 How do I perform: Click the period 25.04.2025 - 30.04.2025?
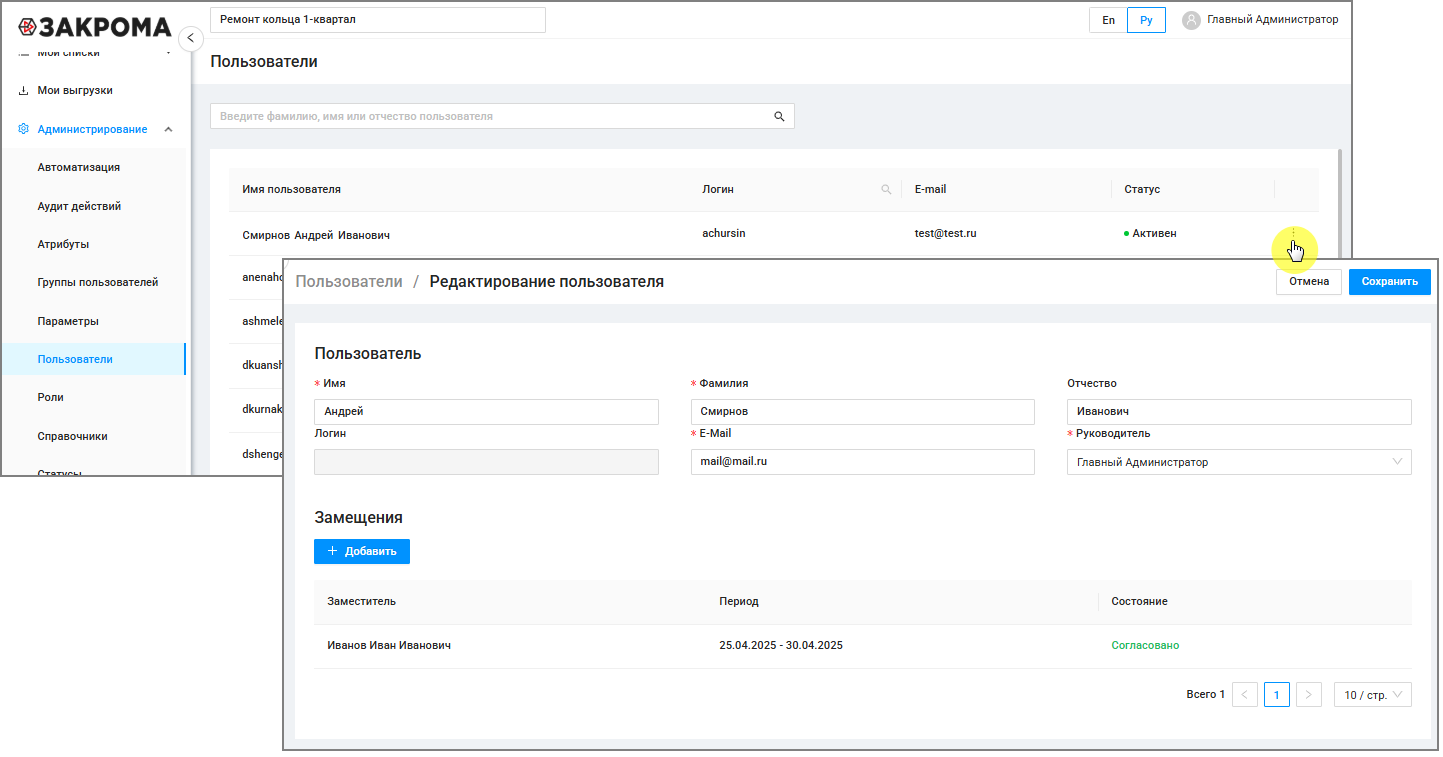[781, 646]
